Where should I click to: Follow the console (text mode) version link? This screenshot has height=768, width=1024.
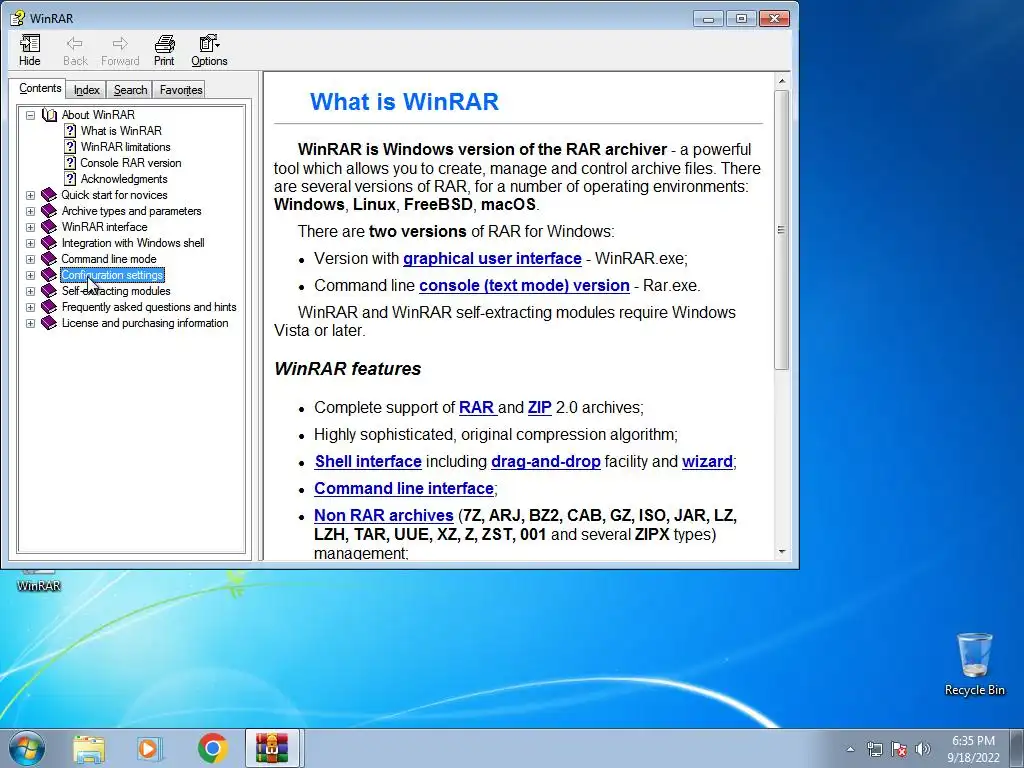(524, 285)
